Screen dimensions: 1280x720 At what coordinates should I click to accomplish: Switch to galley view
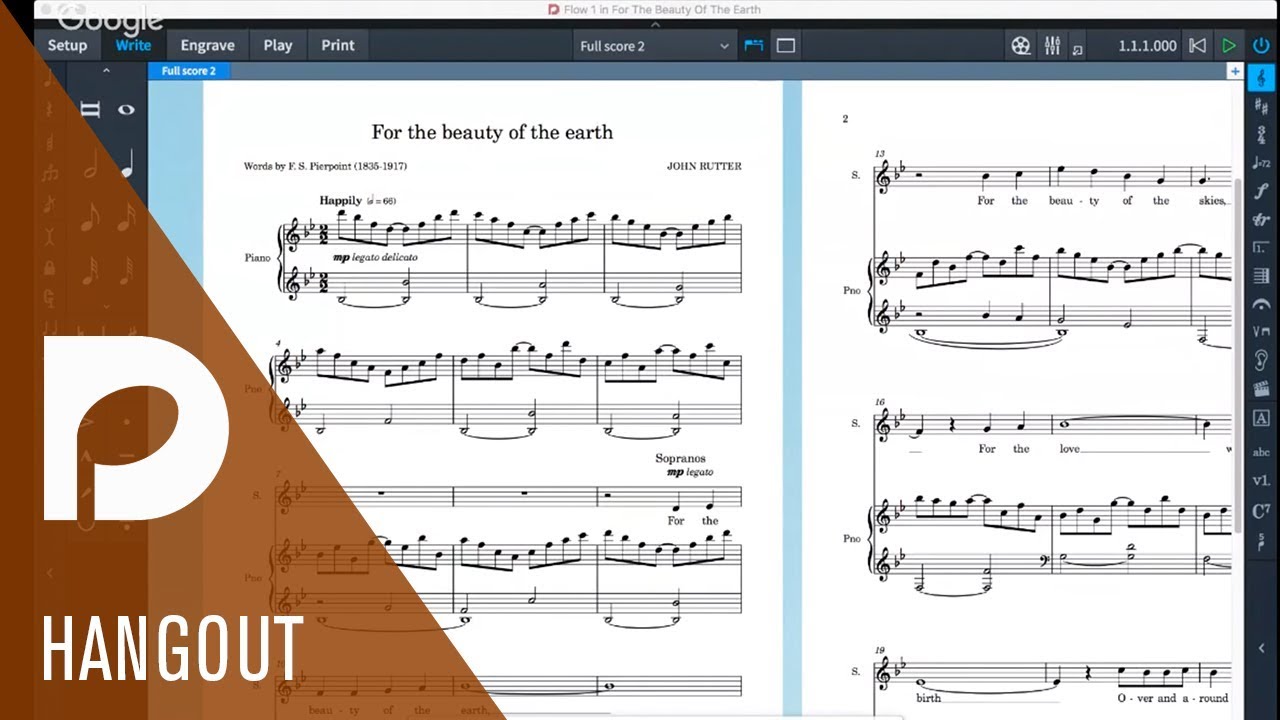[x=754, y=46]
